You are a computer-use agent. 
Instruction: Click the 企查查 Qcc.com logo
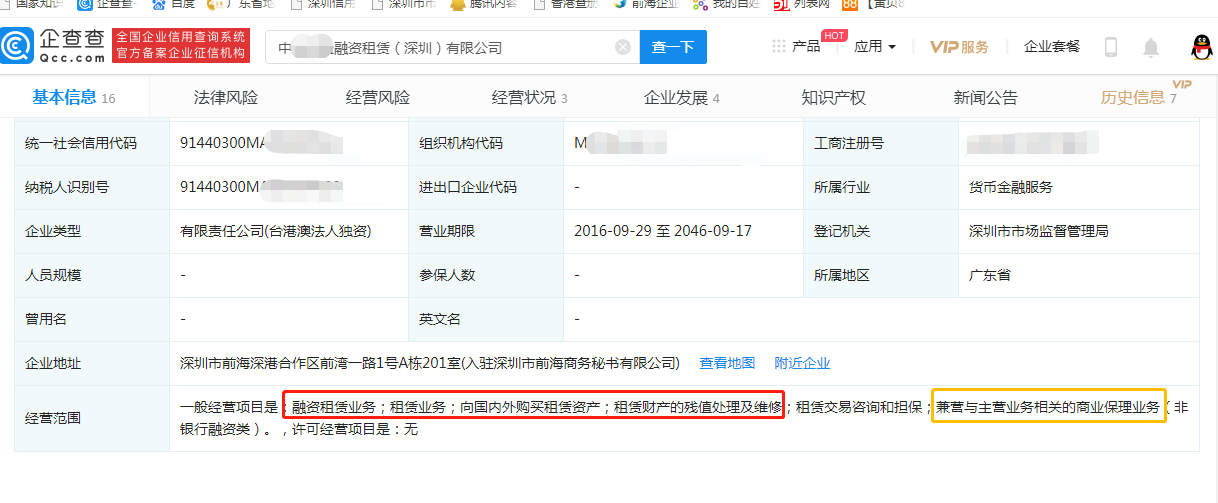click(53, 46)
